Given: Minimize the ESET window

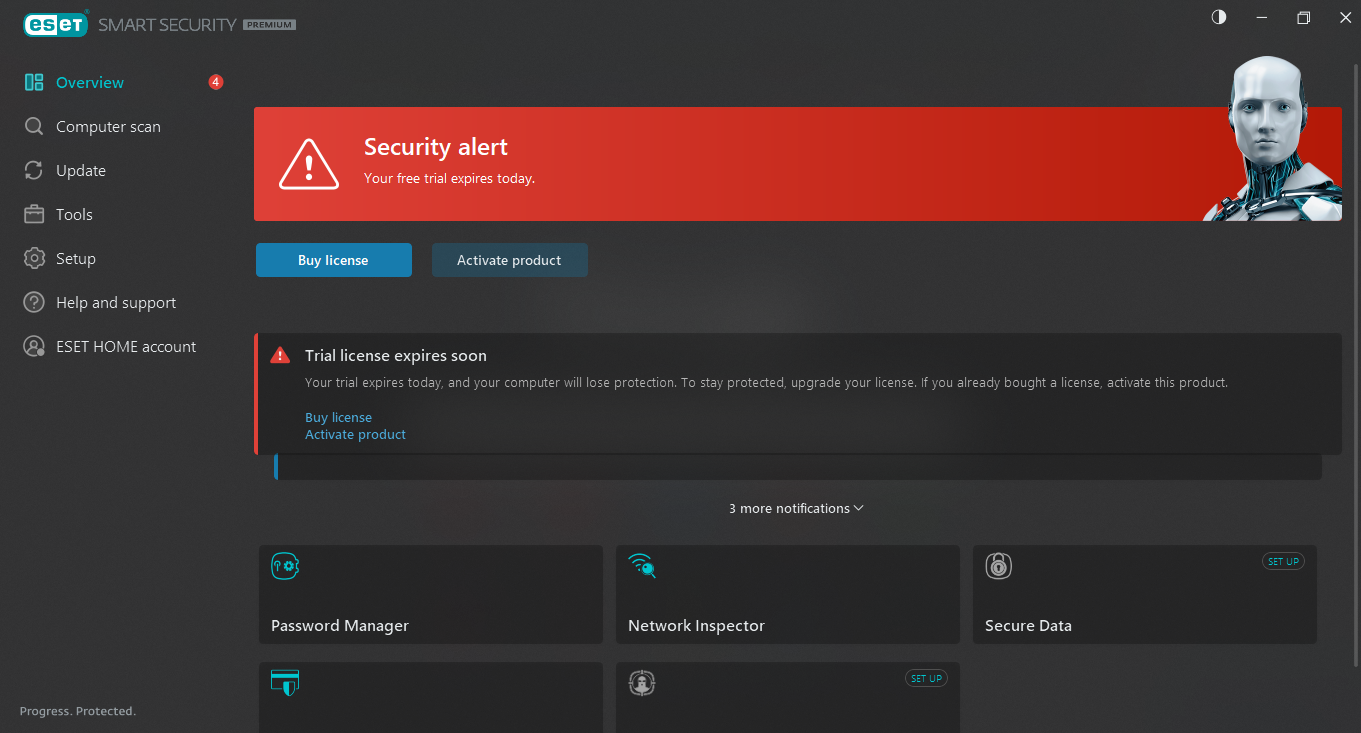Looking at the screenshot, I should [1262, 18].
